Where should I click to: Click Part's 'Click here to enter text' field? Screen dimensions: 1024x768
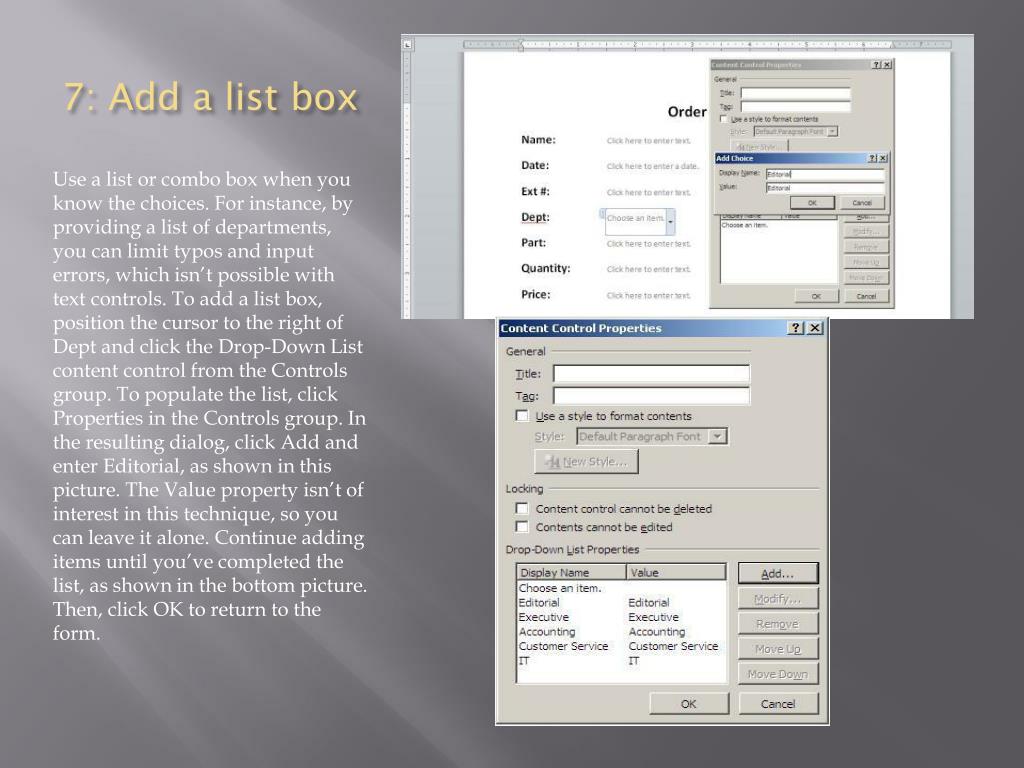pyautogui.click(x=648, y=244)
